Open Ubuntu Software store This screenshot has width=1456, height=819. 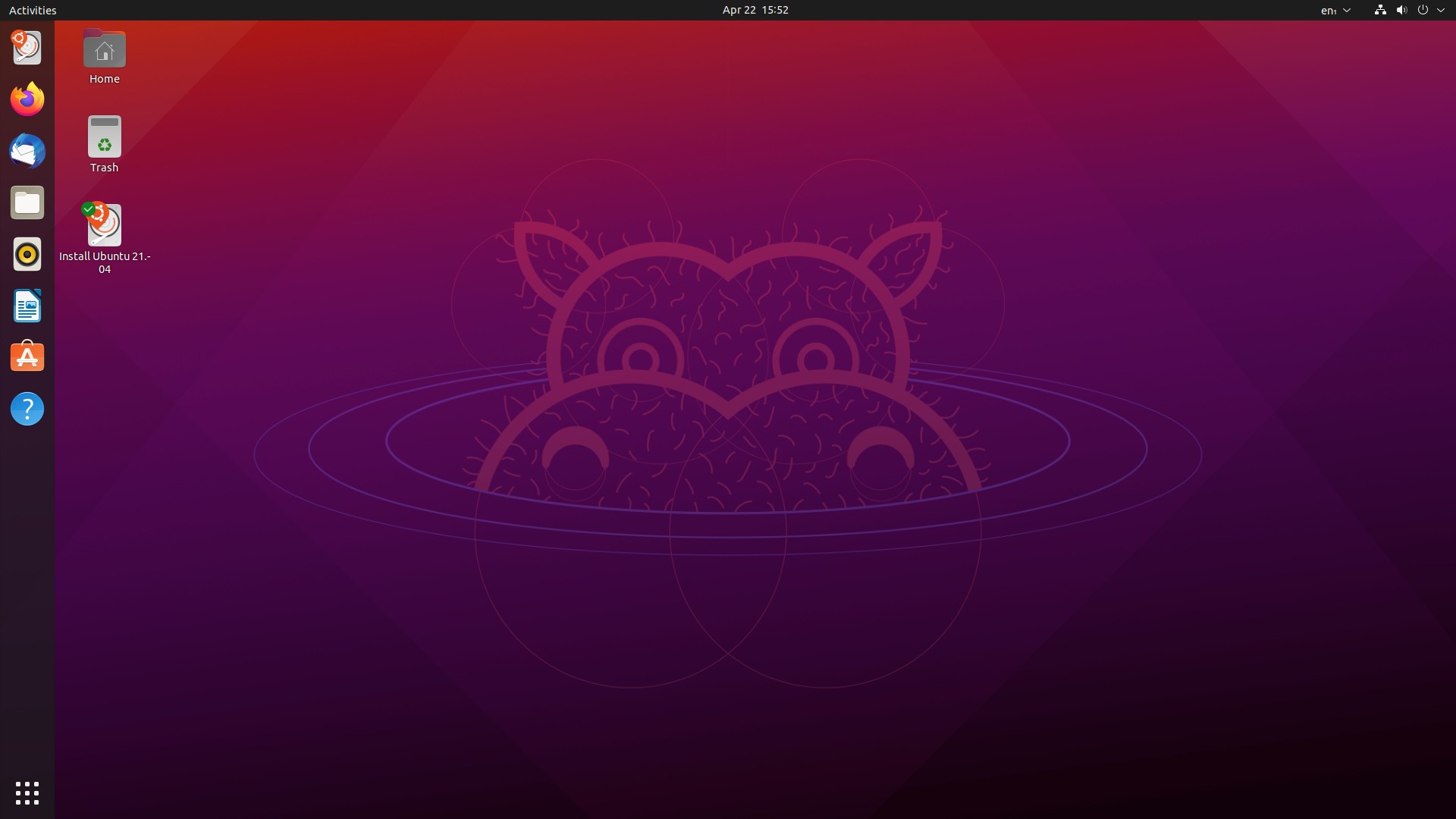27,357
